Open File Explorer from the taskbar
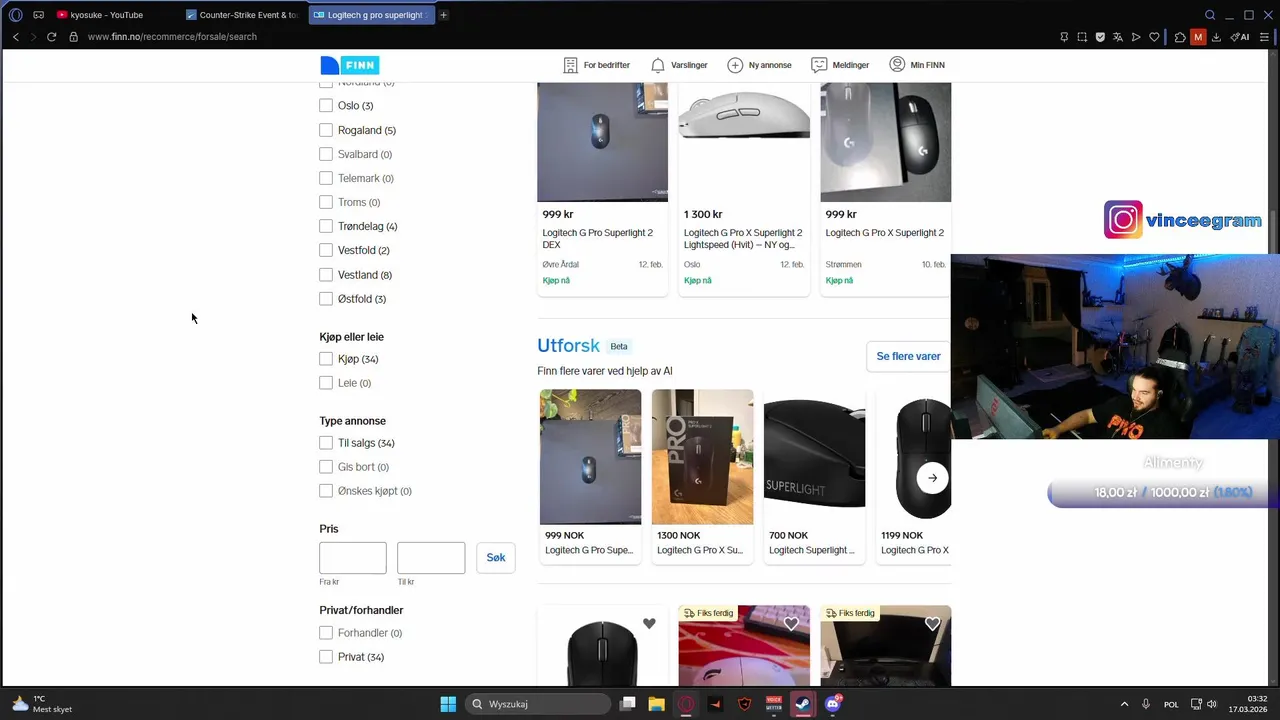The width and height of the screenshot is (1280, 720). coord(657,704)
